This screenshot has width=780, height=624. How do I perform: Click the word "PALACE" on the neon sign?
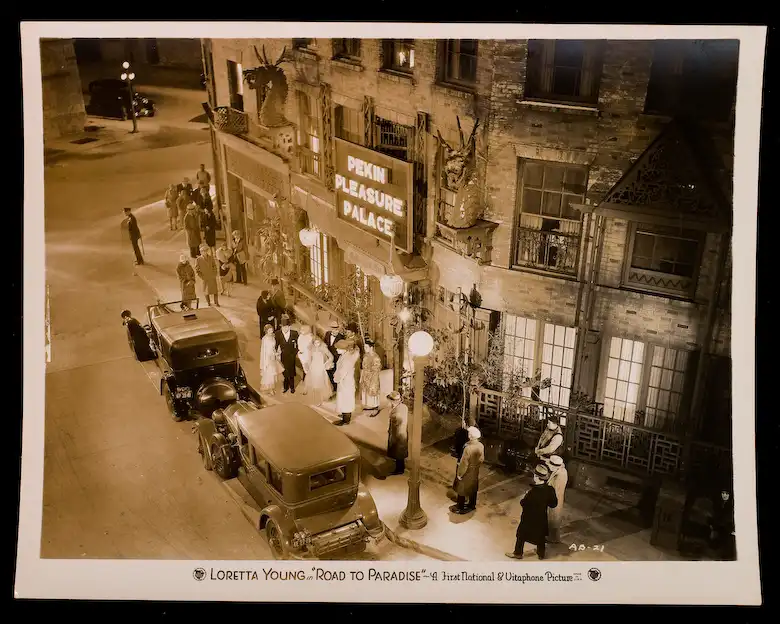(x=369, y=219)
